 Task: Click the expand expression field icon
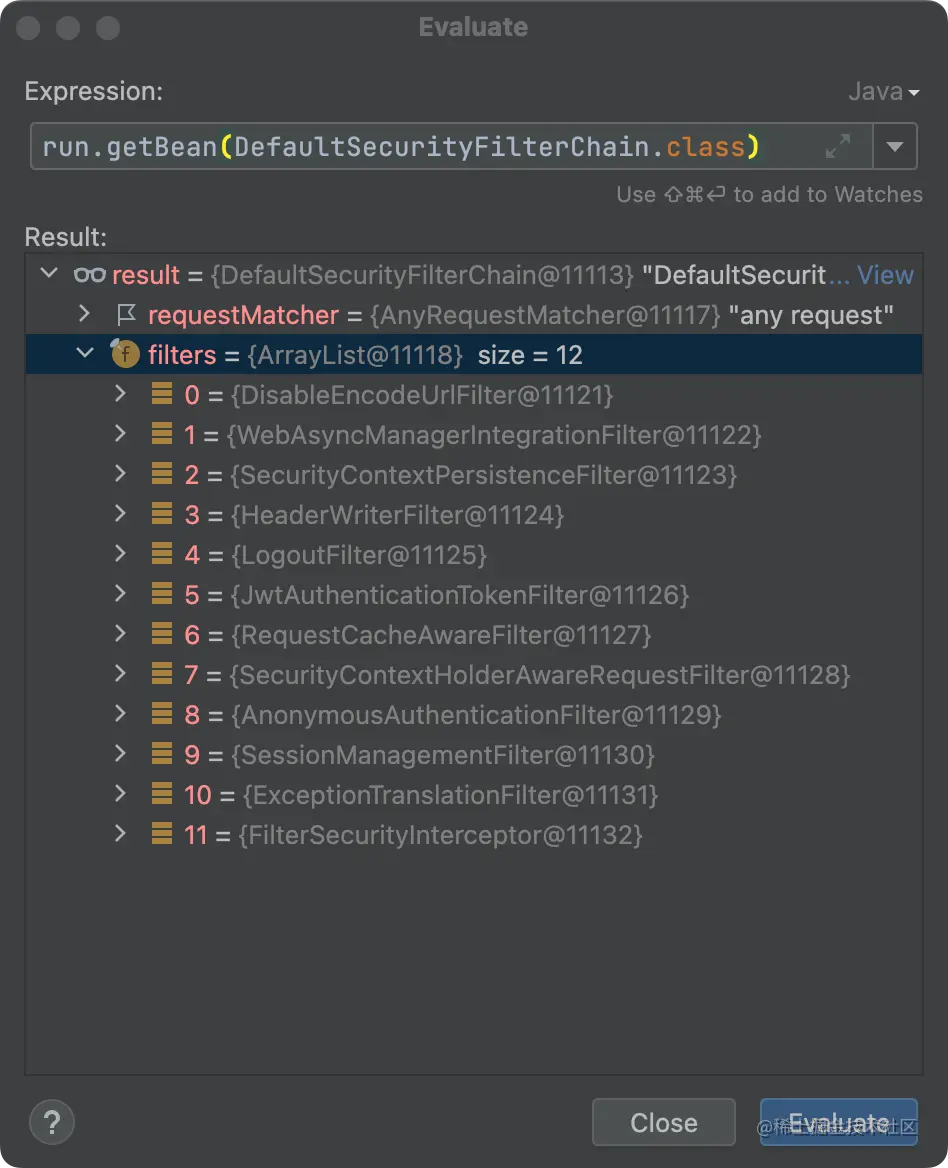[x=838, y=146]
